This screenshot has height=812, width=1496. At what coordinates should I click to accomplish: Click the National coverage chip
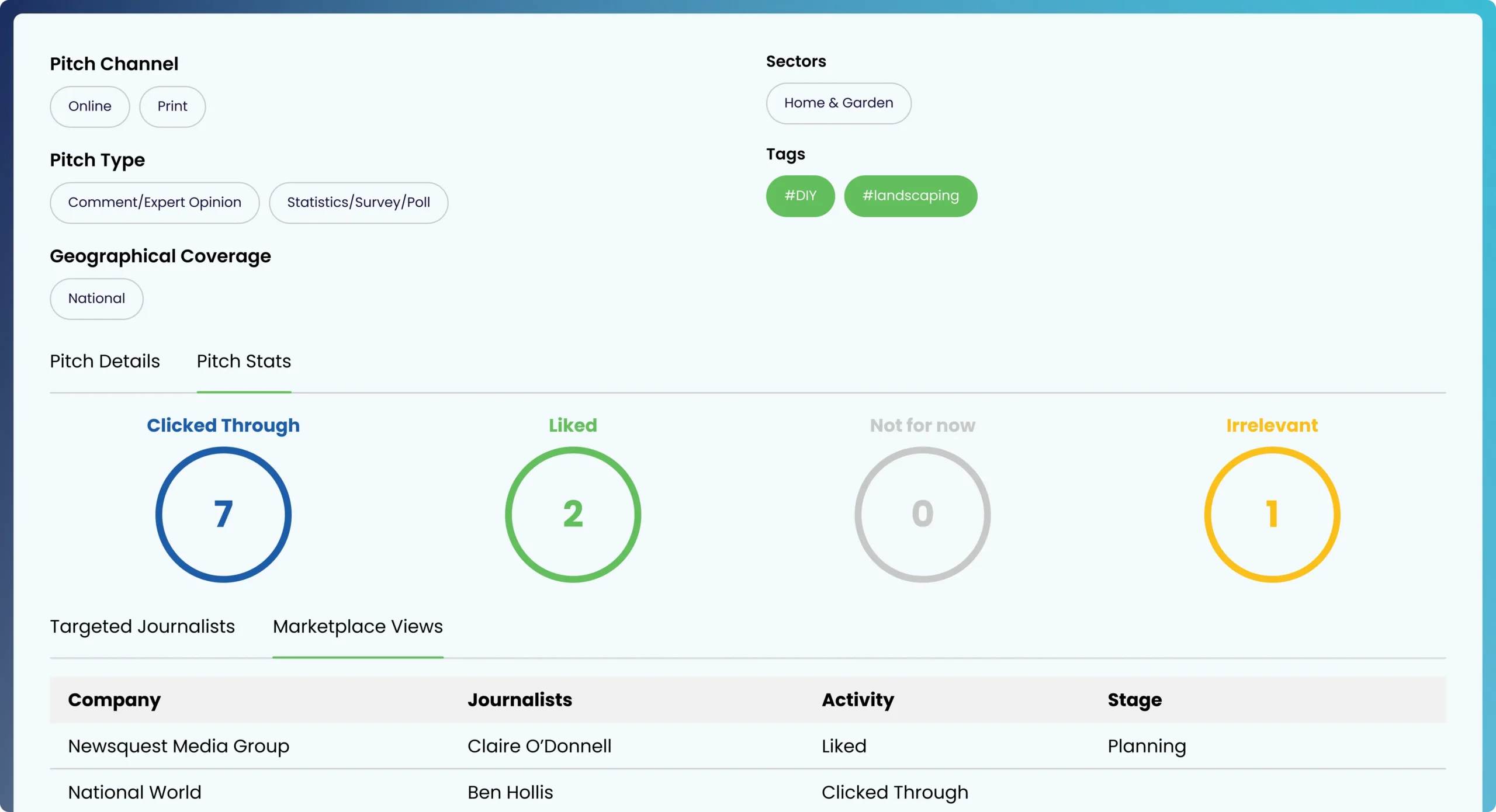(96, 299)
